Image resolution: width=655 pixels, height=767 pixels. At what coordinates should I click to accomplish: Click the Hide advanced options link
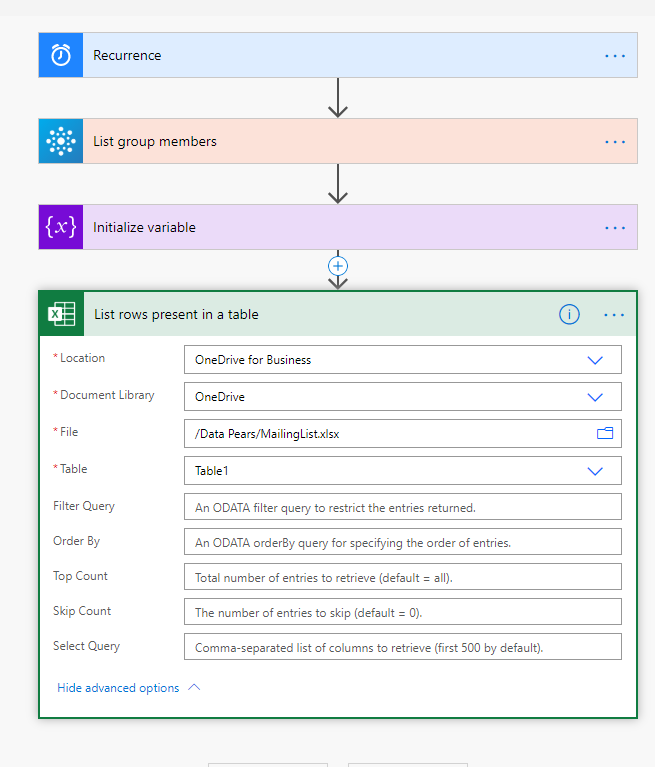tap(118, 688)
